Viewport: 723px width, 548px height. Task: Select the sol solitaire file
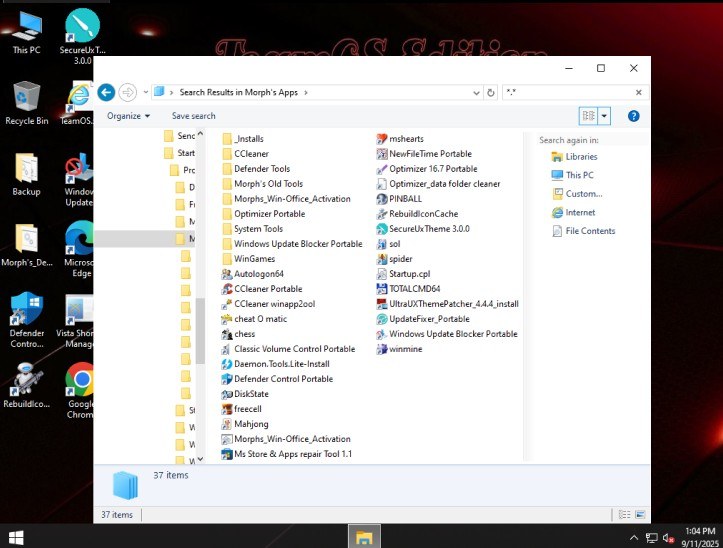pyautogui.click(x=388, y=244)
